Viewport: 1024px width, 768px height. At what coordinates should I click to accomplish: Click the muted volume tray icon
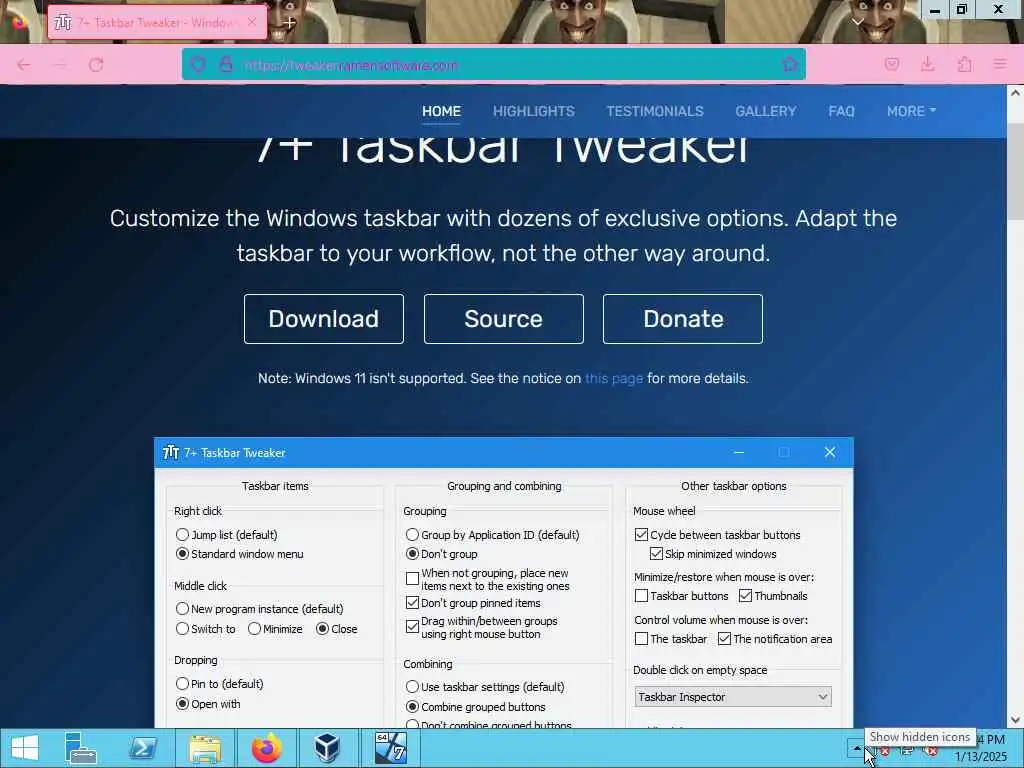tap(931, 750)
